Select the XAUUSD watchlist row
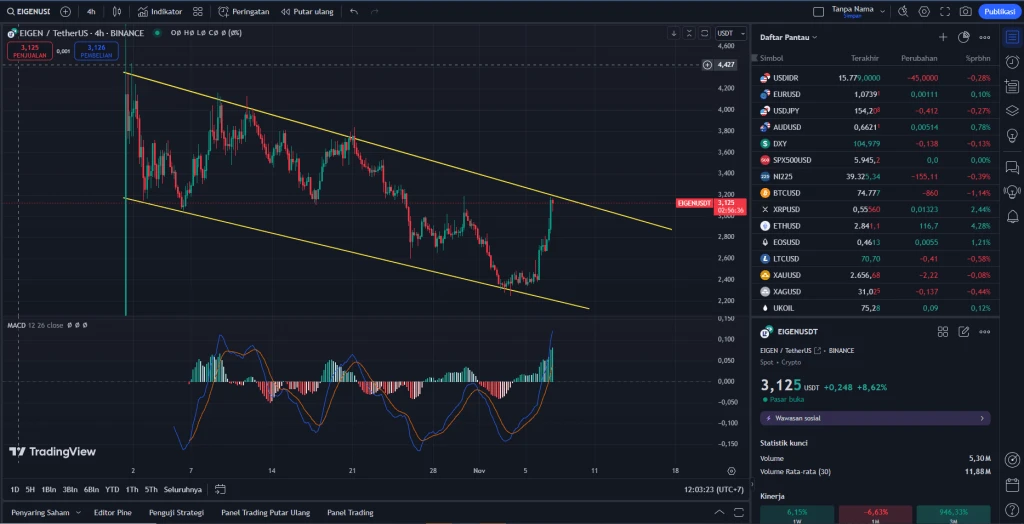 coord(875,275)
